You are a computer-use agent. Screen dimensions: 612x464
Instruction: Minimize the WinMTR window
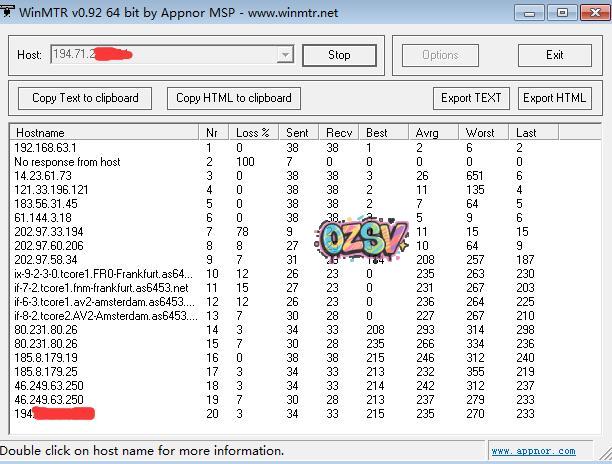point(535,12)
